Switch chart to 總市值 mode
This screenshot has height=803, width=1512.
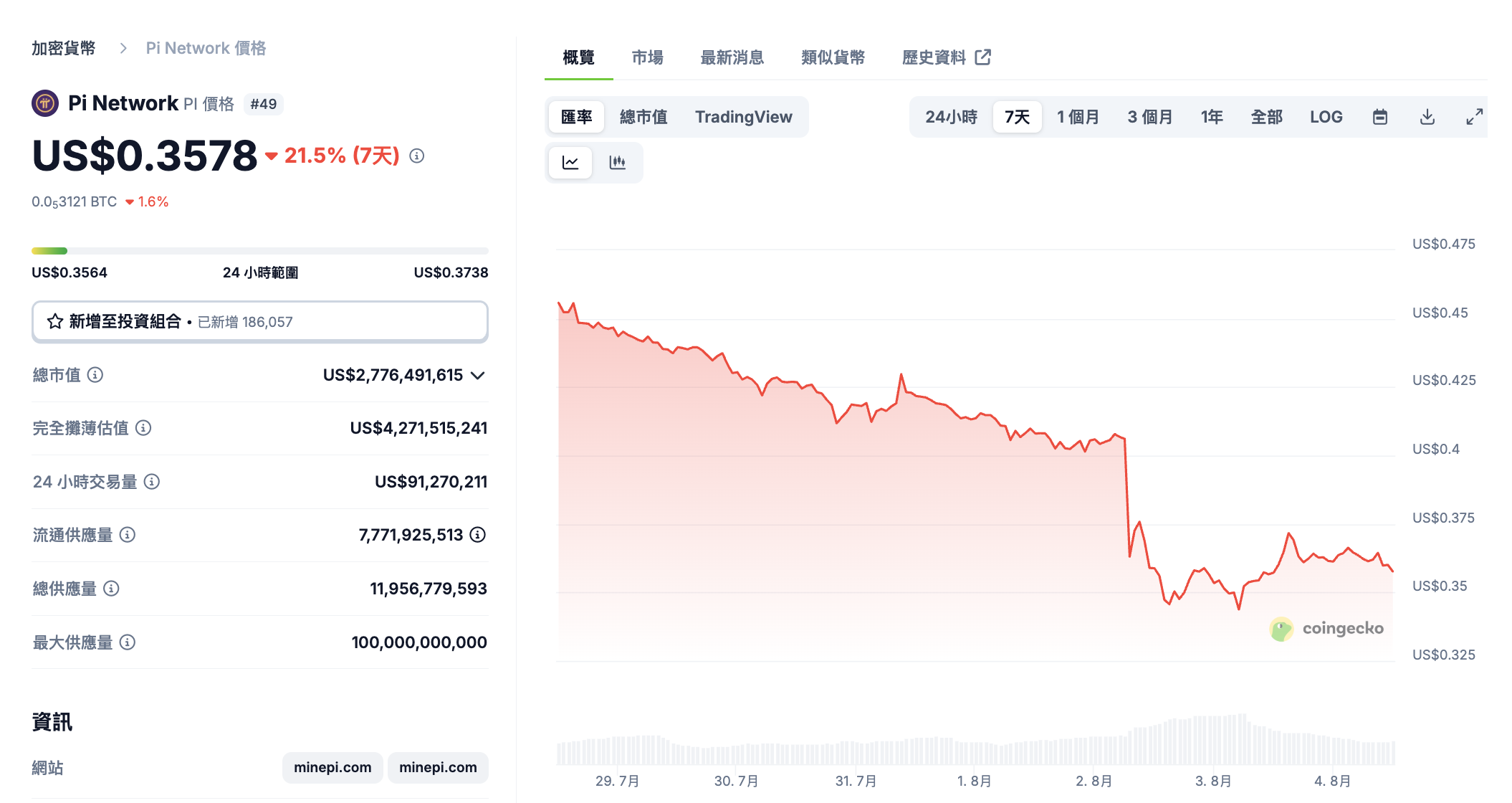643,116
